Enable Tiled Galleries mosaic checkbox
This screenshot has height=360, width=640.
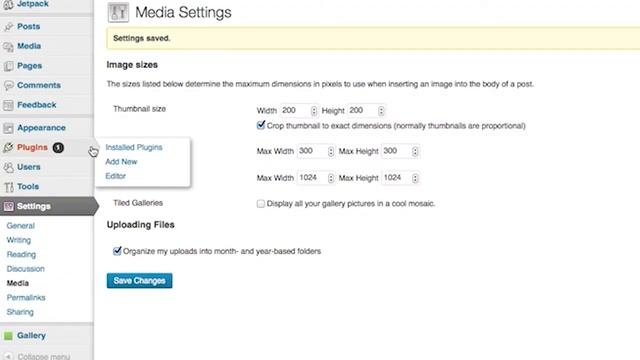click(x=260, y=203)
